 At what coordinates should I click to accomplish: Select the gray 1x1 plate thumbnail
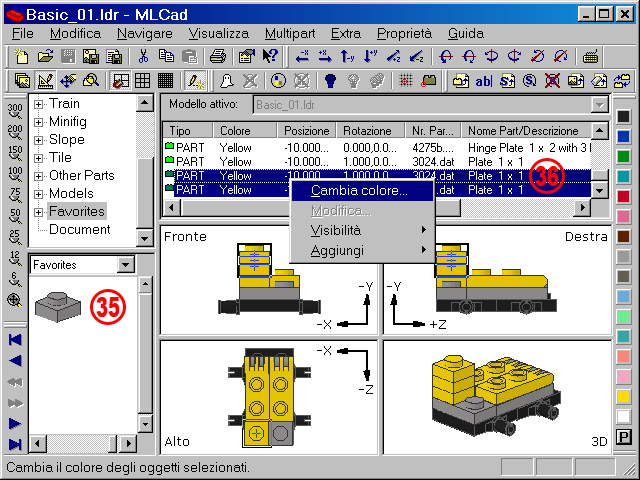(x=58, y=307)
